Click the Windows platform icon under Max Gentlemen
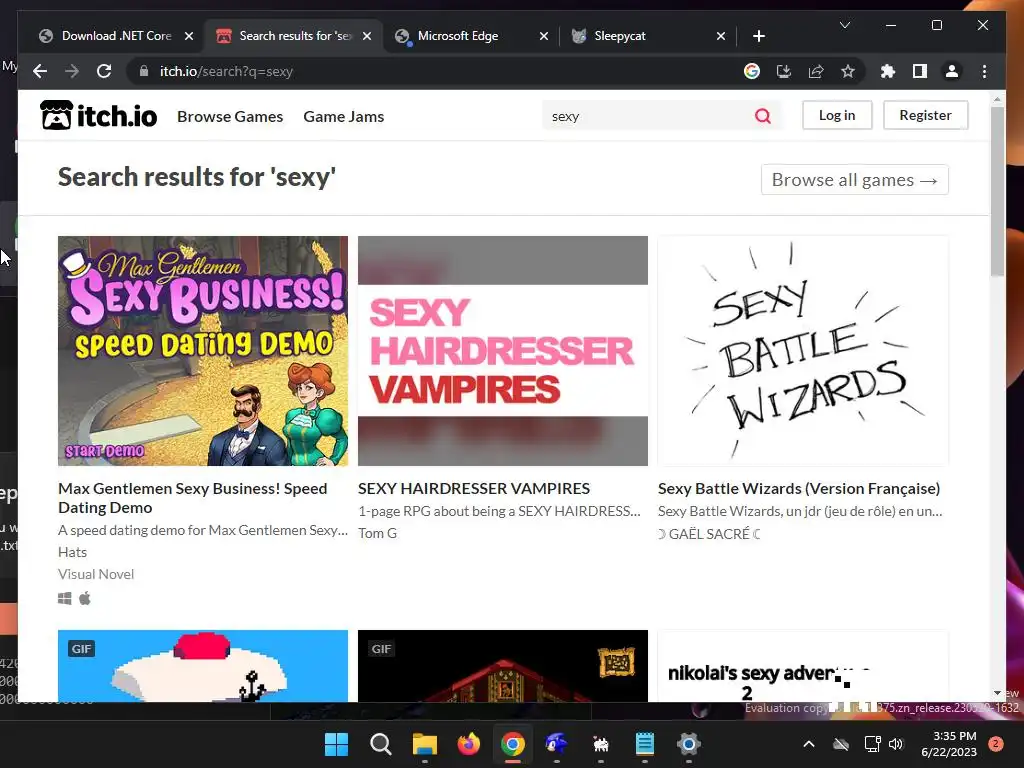The width and height of the screenshot is (1024, 768). point(65,598)
